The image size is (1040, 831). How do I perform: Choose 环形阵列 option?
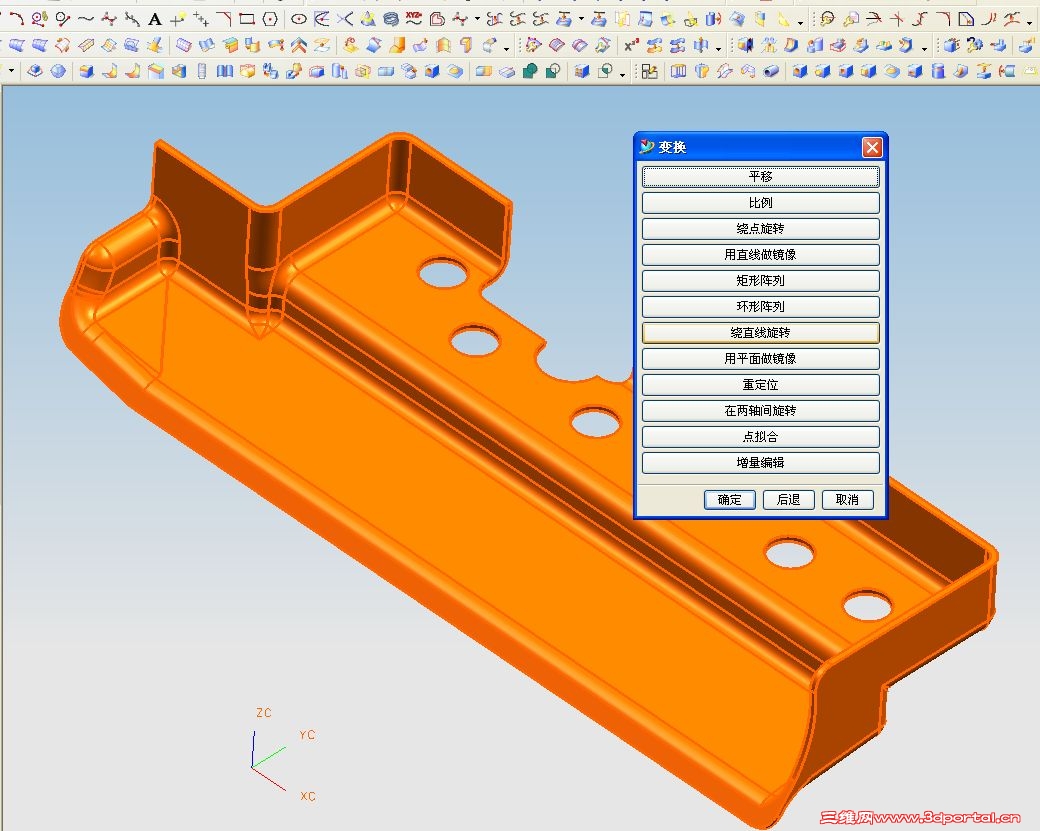point(761,306)
